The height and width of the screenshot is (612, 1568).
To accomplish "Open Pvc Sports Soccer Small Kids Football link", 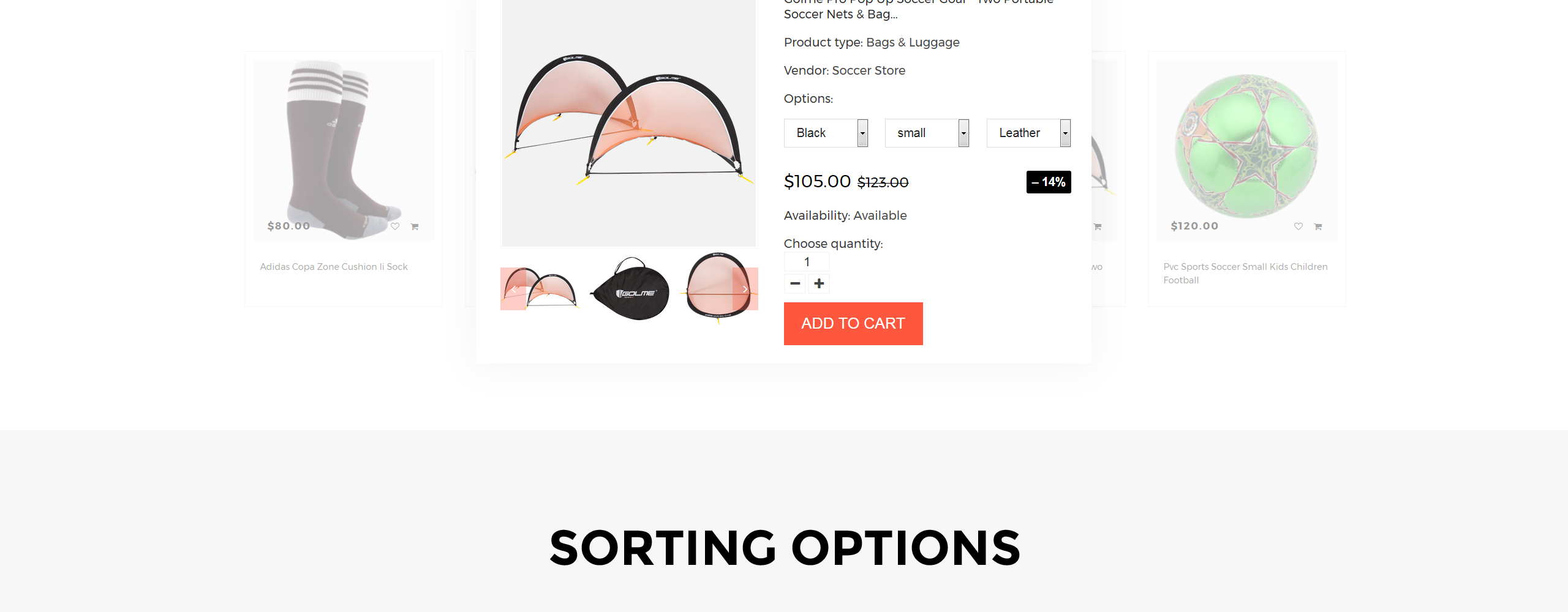I will (1246, 274).
